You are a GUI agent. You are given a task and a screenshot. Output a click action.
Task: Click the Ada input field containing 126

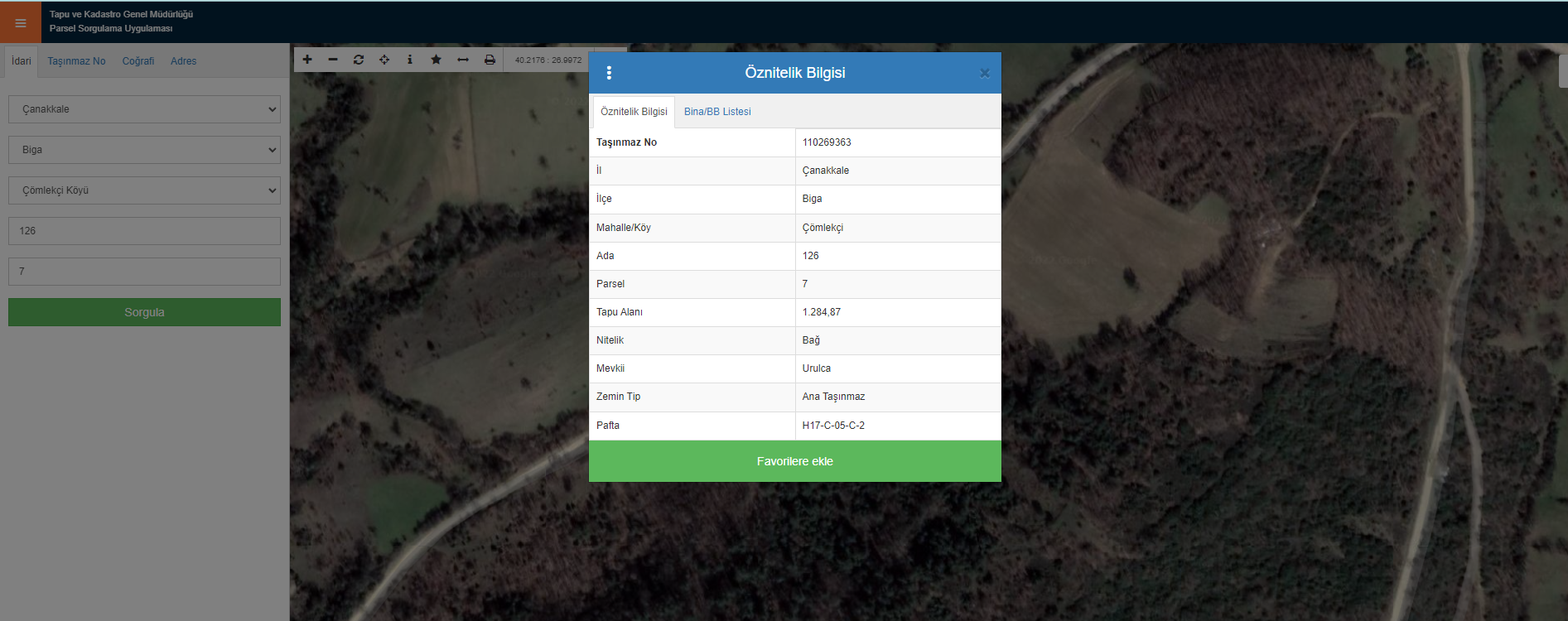[x=144, y=231]
